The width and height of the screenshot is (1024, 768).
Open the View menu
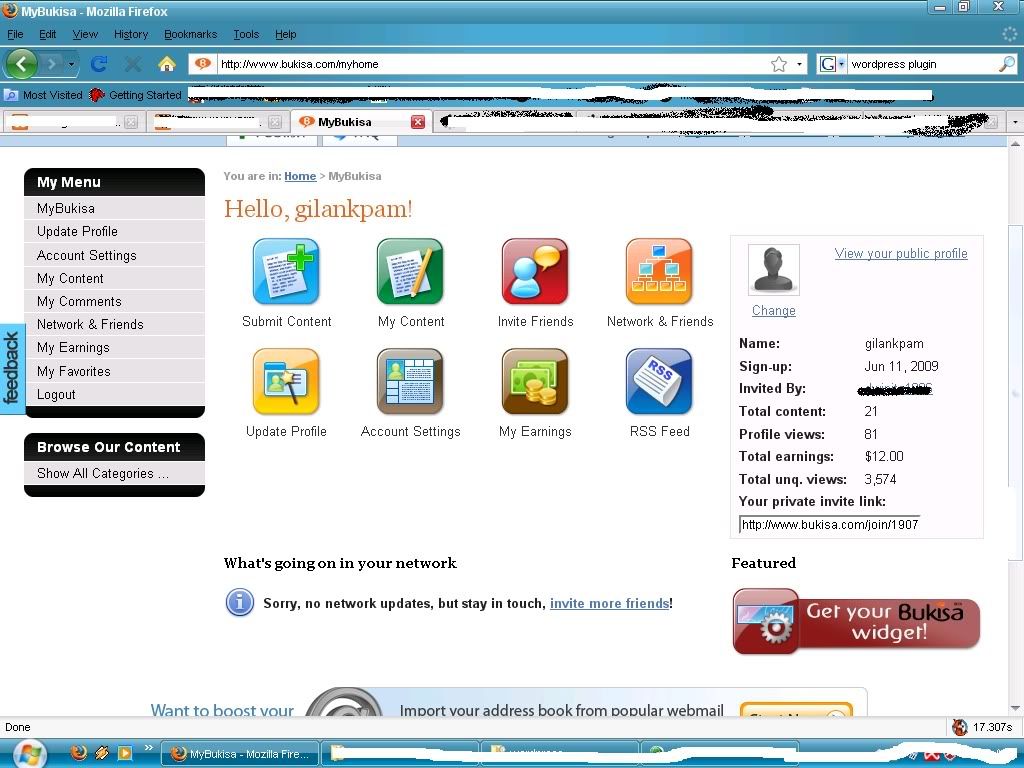[85, 35]
